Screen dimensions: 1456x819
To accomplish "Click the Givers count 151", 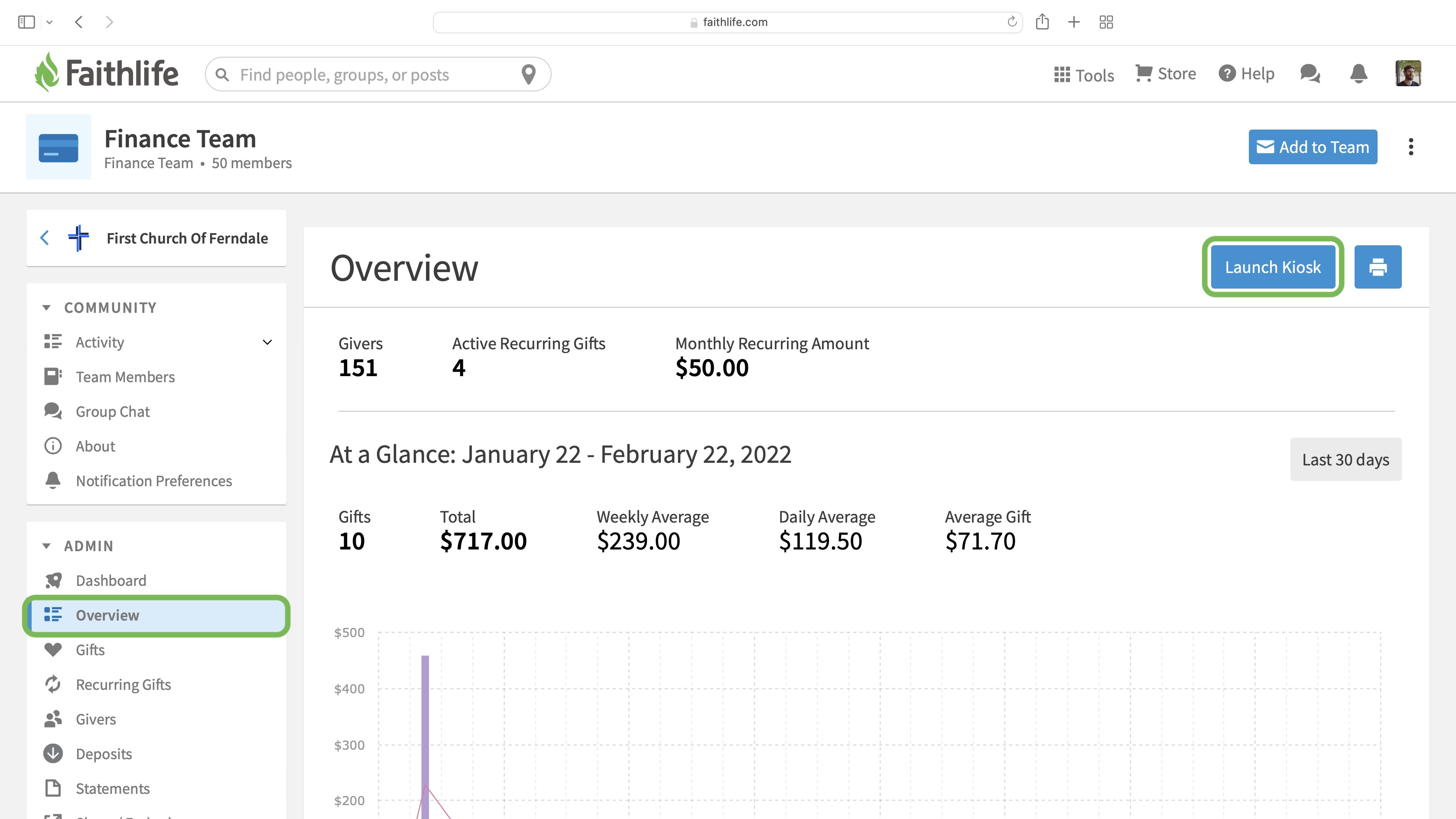I will tap(358, 368).
